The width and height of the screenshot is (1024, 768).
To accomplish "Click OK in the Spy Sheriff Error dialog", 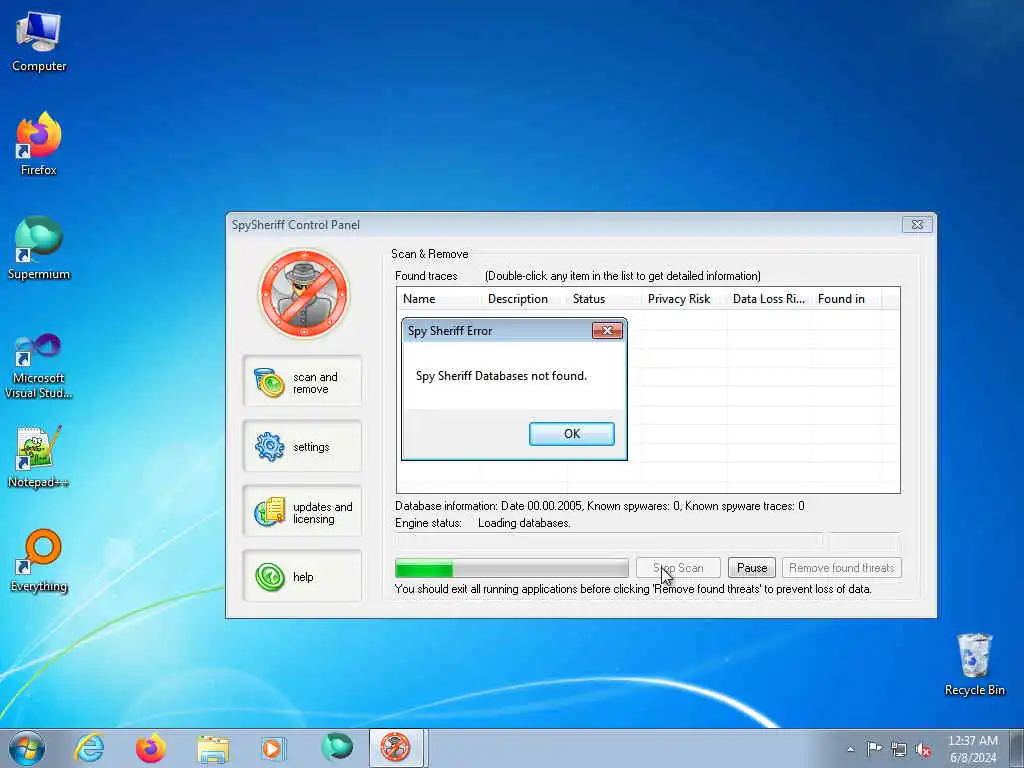I will [571, 434].
